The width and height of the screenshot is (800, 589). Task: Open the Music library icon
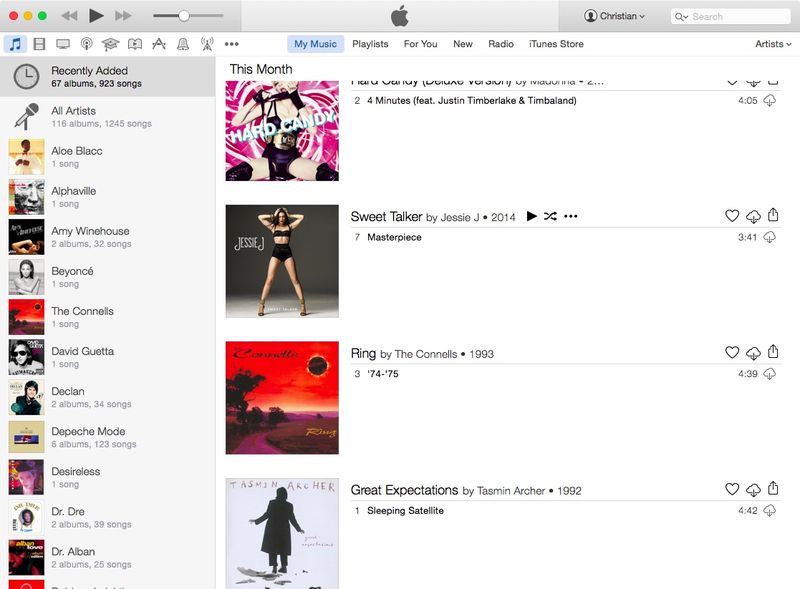pos(15,44)
